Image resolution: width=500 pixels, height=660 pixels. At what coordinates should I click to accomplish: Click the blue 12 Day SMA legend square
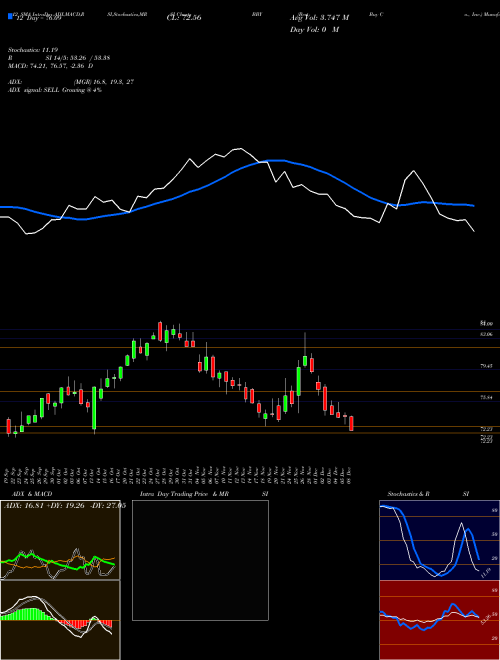tap(10, 16)
